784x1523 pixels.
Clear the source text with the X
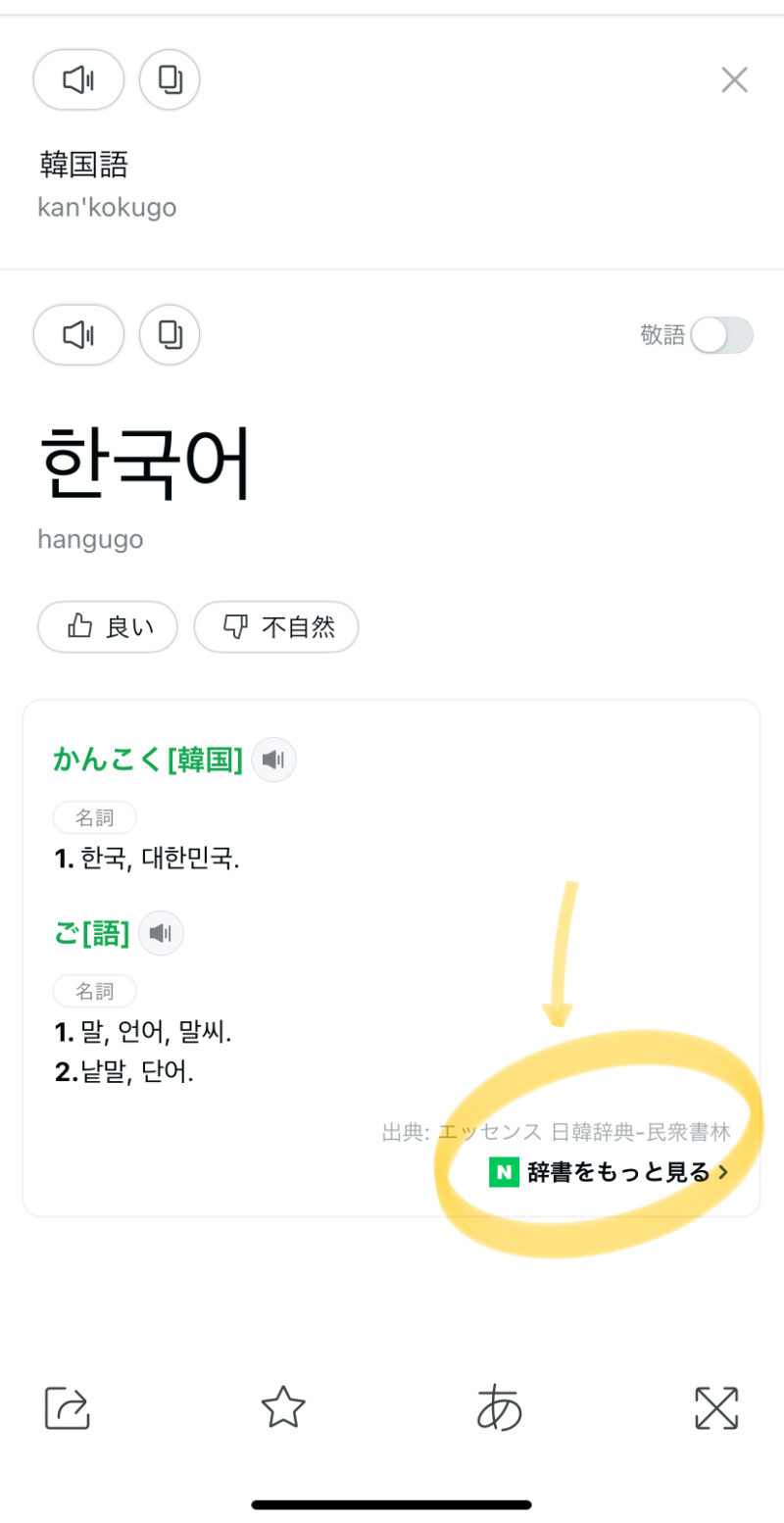(x=734, y=79)
